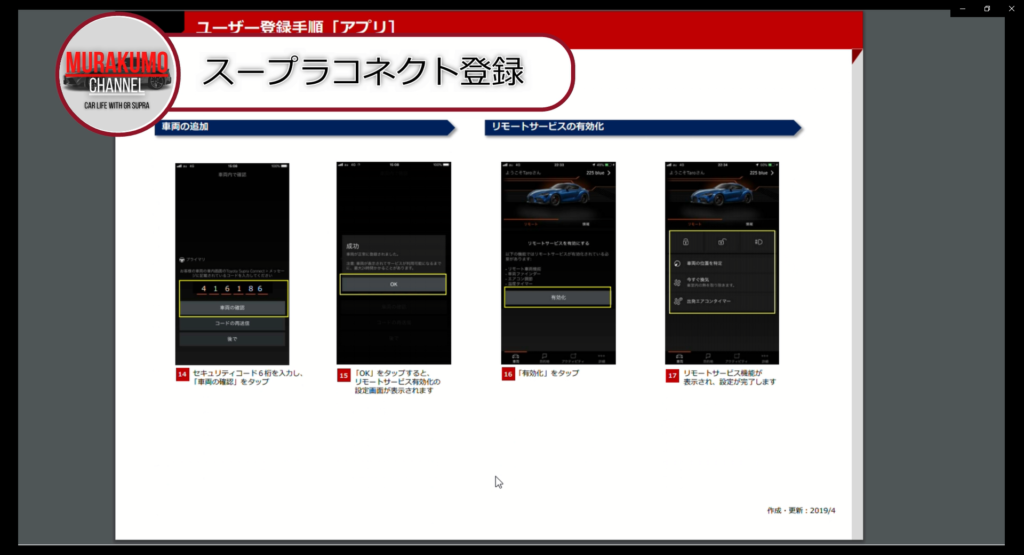Tap the headlight flash icon in step 17 phone
Image resolution: width=1024 pixels, height=555 pixels.
click(x=758, y=242)
